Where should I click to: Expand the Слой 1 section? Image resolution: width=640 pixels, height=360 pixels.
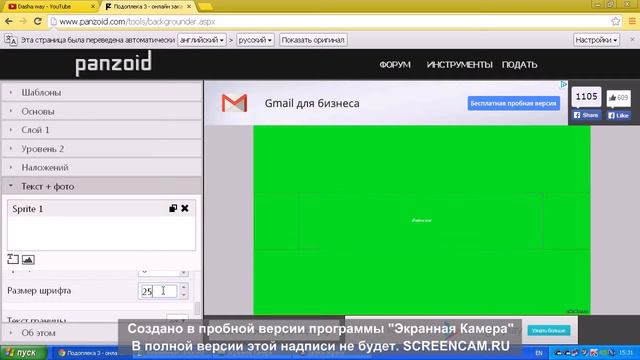(x=102, y=130)
